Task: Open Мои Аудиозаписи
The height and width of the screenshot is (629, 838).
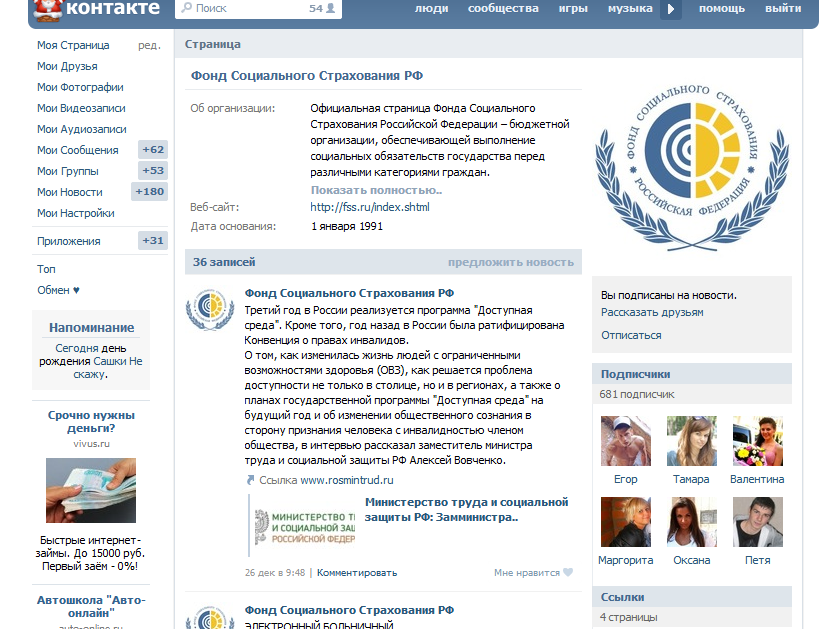Action: click(82, 129)
